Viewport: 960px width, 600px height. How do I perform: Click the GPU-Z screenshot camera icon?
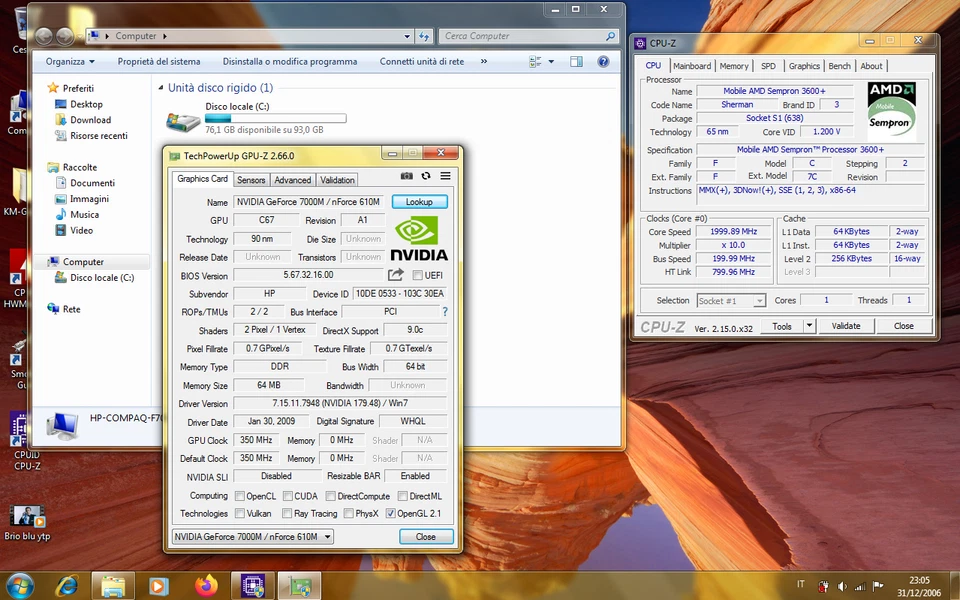tap(407, 176)
